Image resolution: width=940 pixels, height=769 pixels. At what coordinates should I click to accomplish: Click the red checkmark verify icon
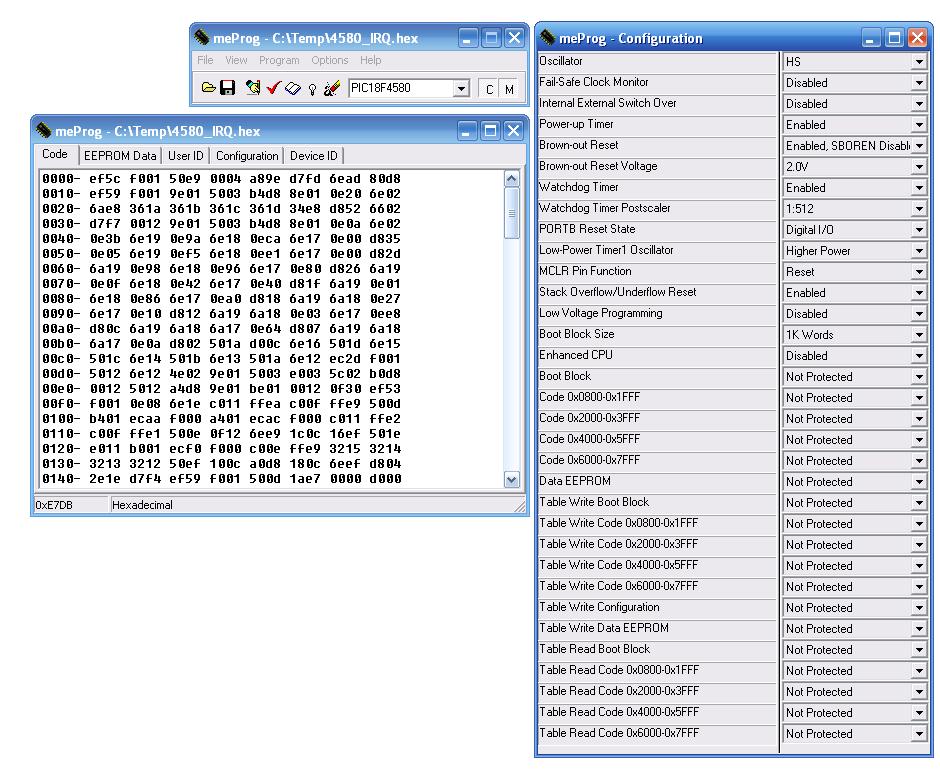tap(273, 88)
